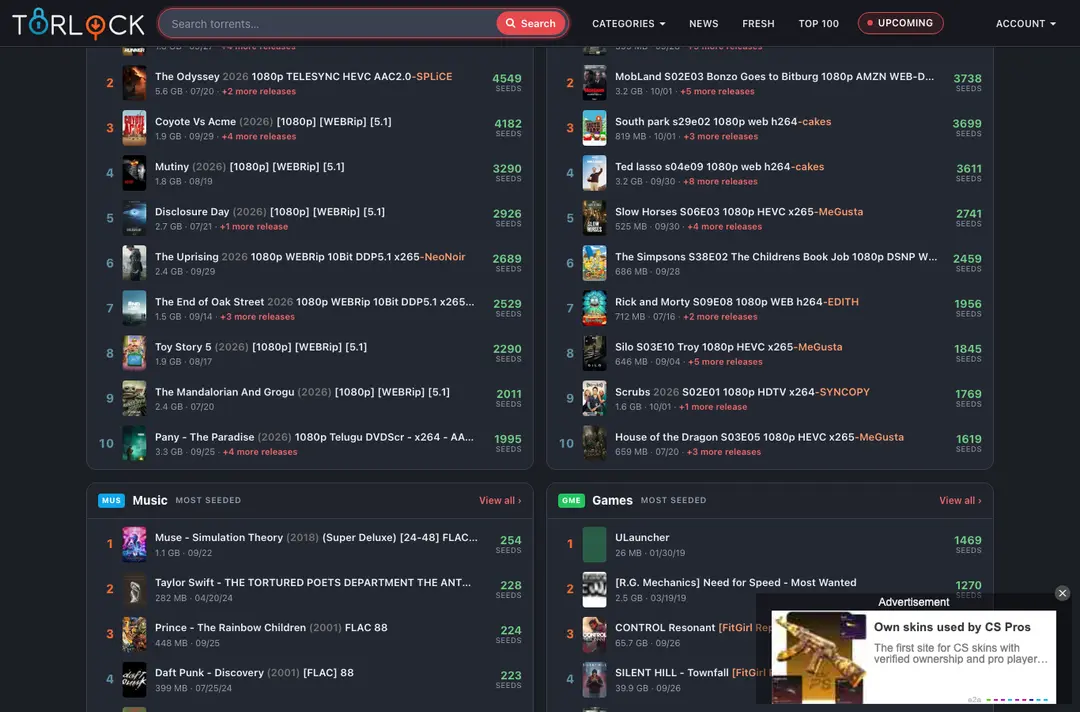The width and height of the screenshot is (1080, 712).
Task: Click the Silo S03E10 poster thumbnail
Action: pos(594,353)
